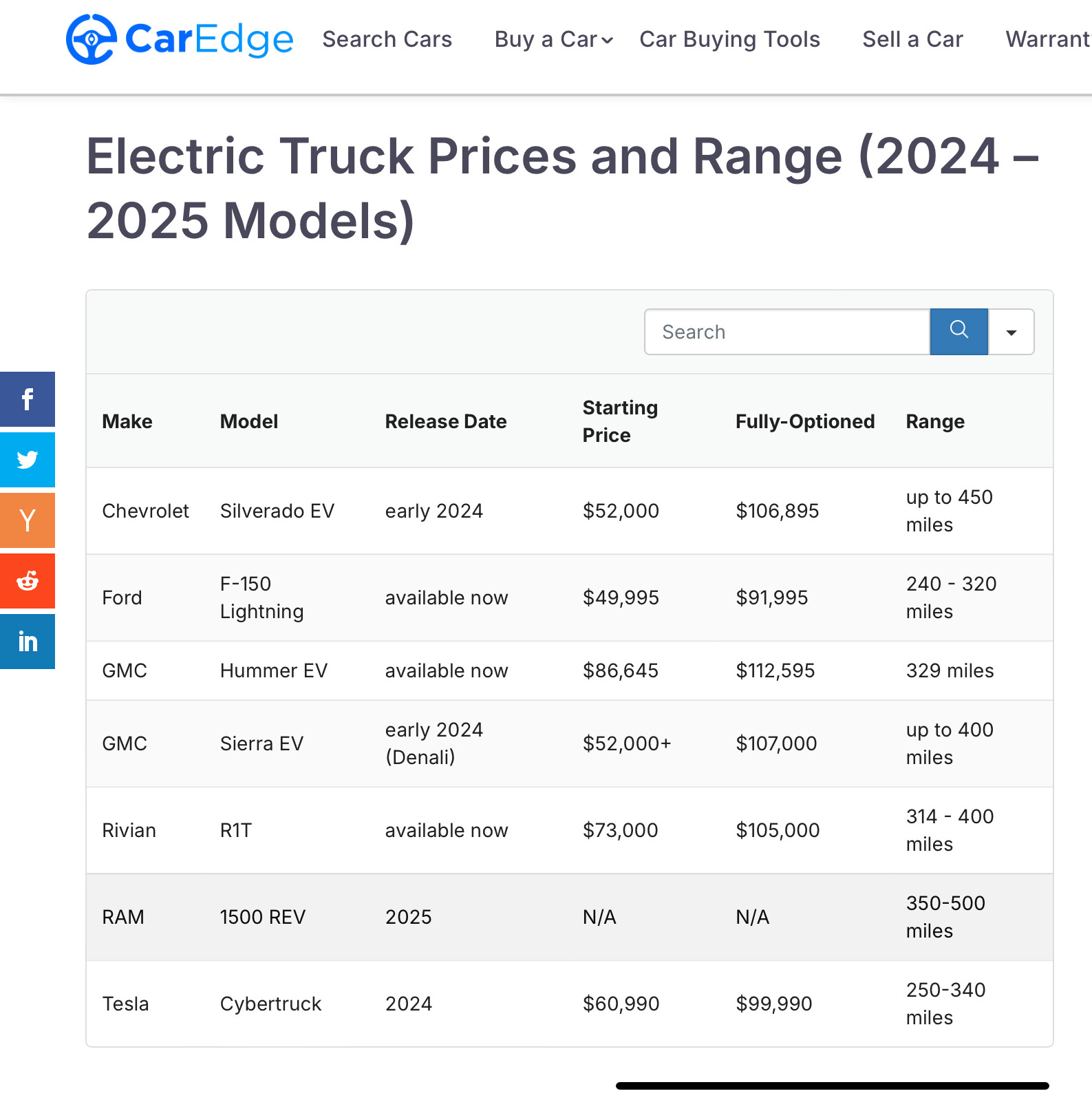Click the early 2024 (Denali) cell
The image size is (1092, 1100).
pyautogui.click(x=434, y=743)
